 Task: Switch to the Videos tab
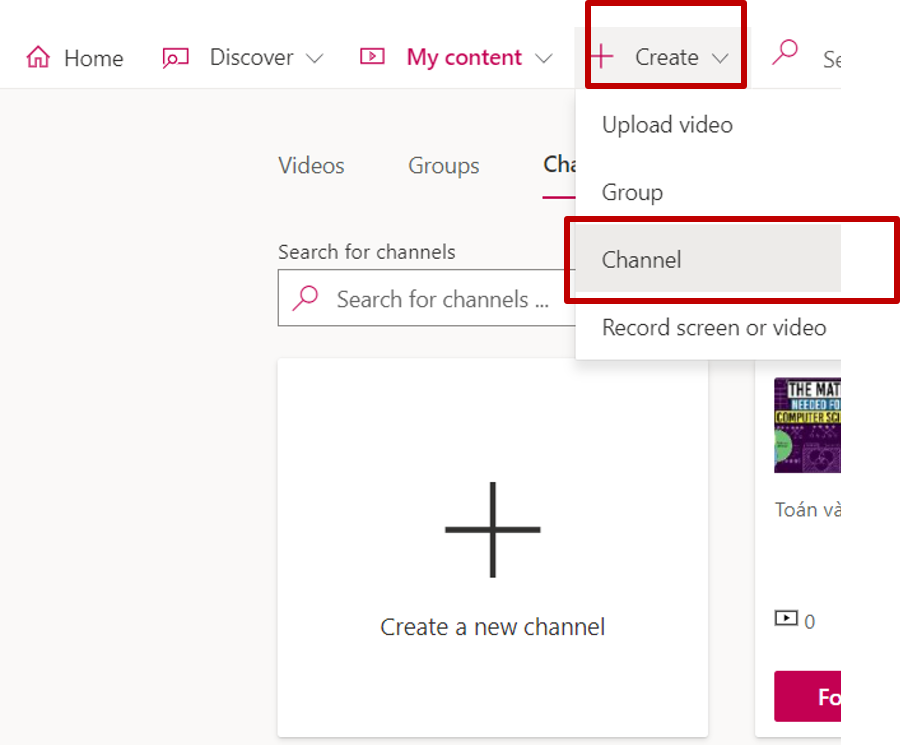[311, 166]
